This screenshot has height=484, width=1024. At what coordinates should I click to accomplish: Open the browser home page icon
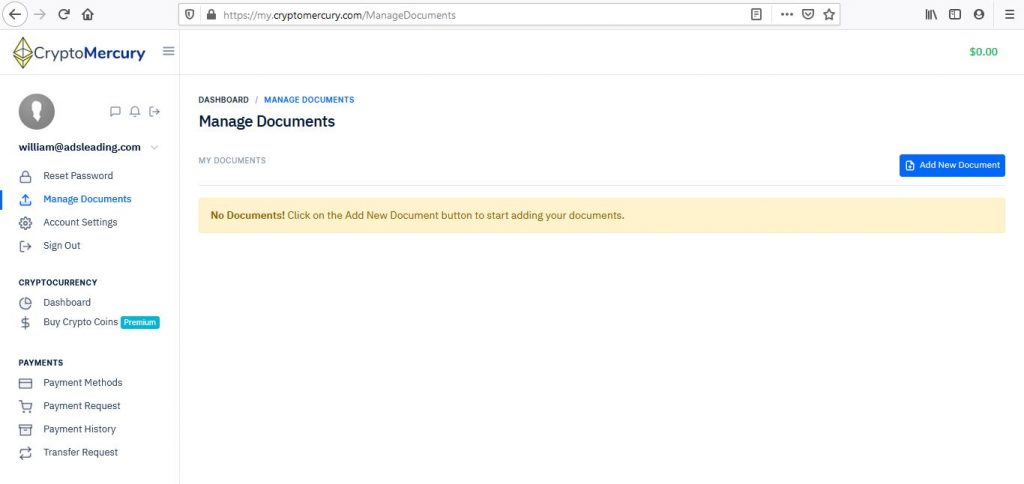[x=88, y=14]
